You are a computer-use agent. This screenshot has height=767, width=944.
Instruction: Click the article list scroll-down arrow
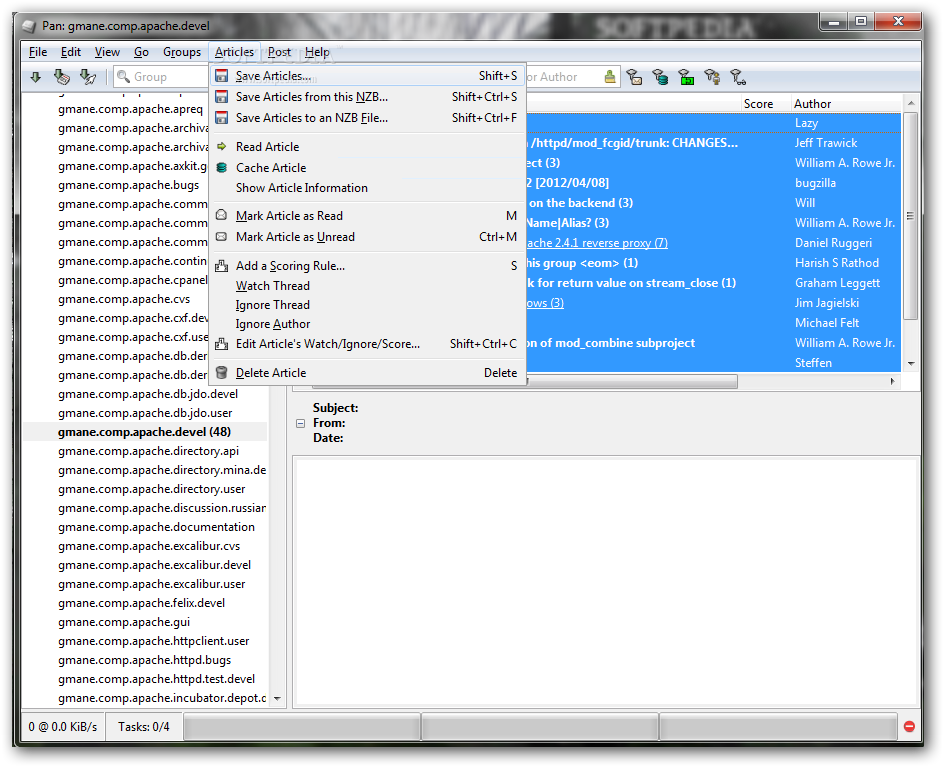(911, 364)
